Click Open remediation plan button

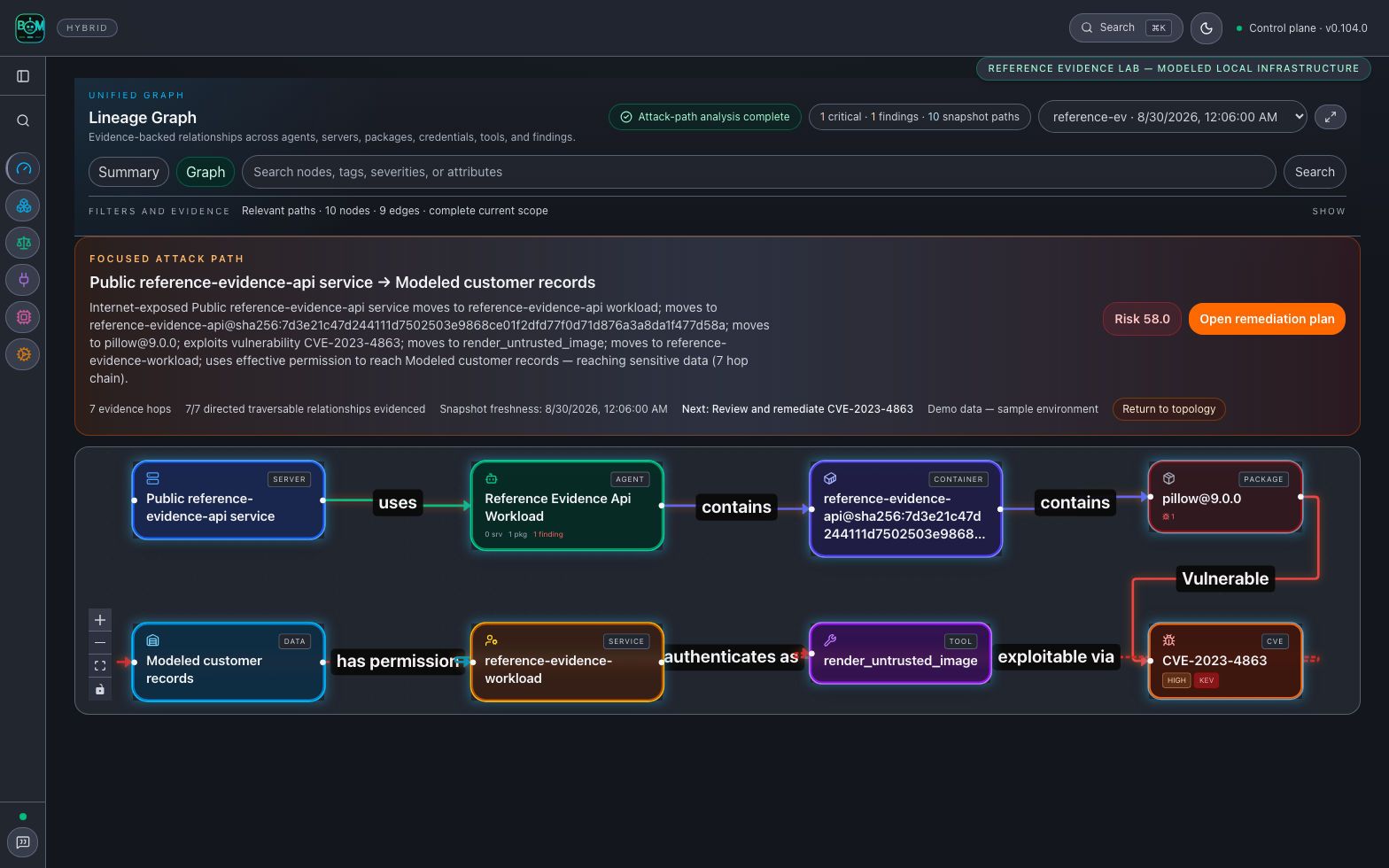point(1267,319)
